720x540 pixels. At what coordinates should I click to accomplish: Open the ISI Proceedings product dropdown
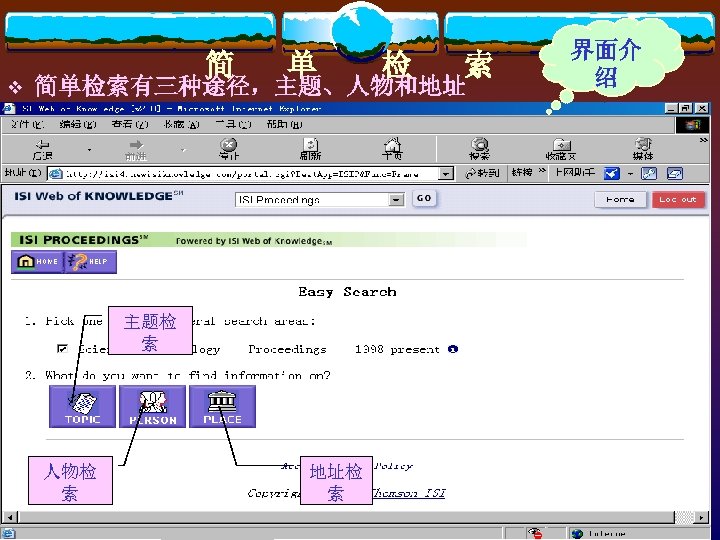[x=396, y=200]
